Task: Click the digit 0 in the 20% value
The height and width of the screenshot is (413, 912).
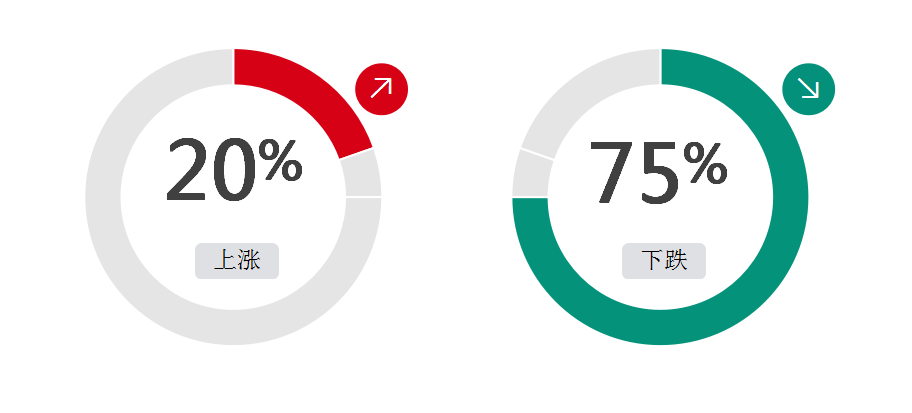Action: tap(234, 170)
